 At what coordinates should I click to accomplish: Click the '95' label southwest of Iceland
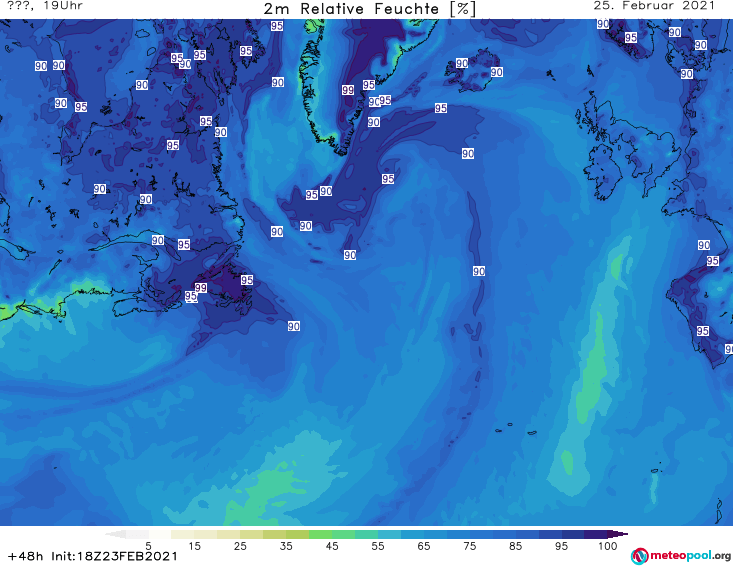tap(440, 108)
